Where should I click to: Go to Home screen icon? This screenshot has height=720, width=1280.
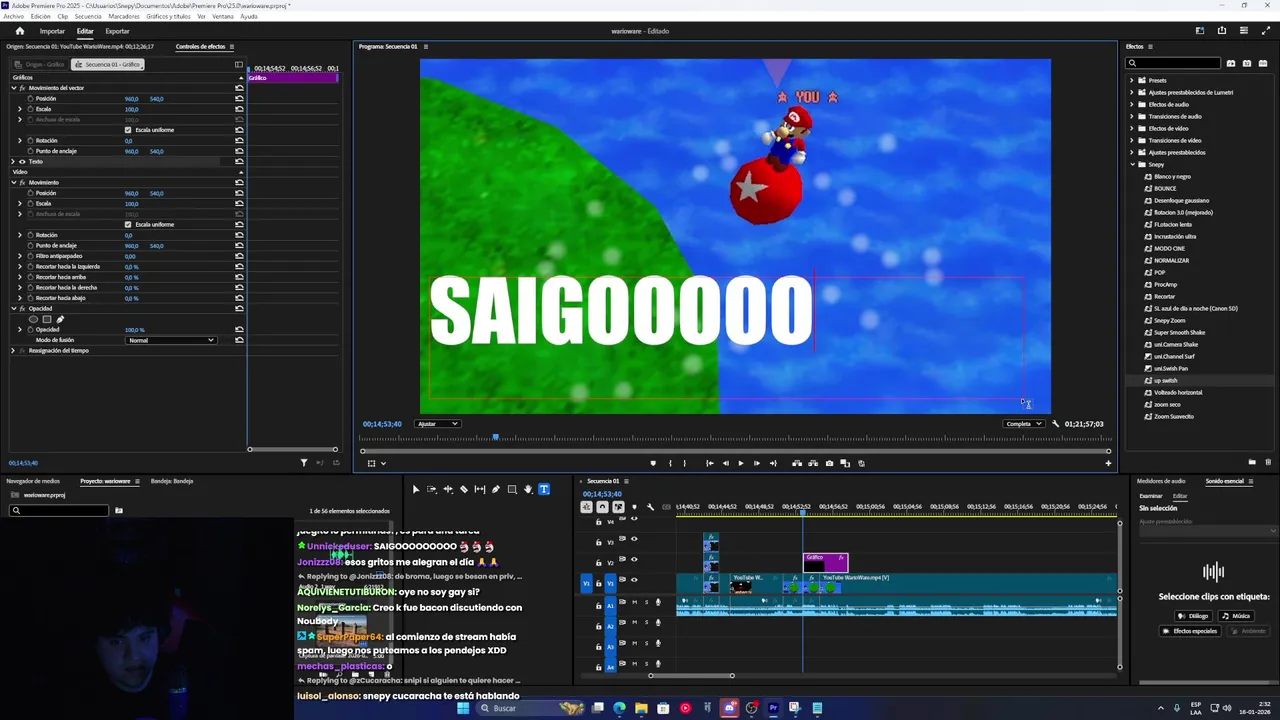click(19, 31)
